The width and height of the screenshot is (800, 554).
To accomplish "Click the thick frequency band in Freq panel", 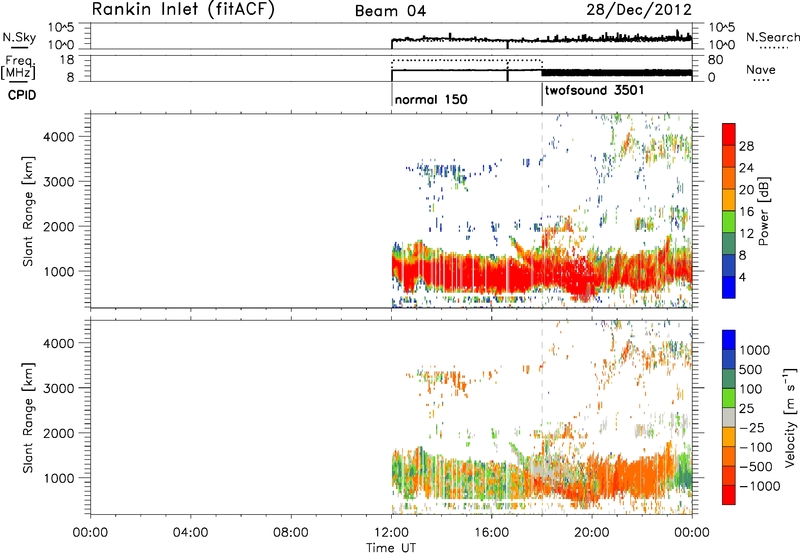I will tap(616, 72).
